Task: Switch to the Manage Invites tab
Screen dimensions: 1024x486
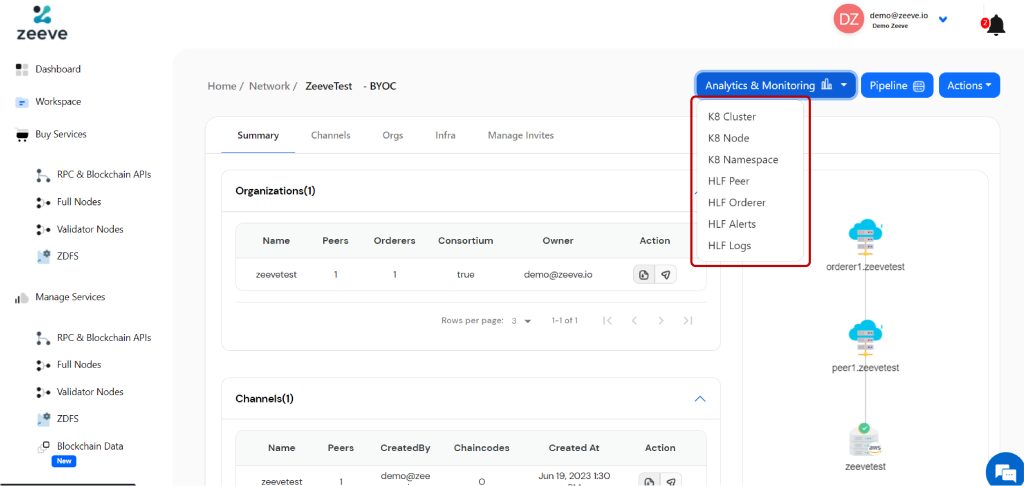Action: pos(520,135)
